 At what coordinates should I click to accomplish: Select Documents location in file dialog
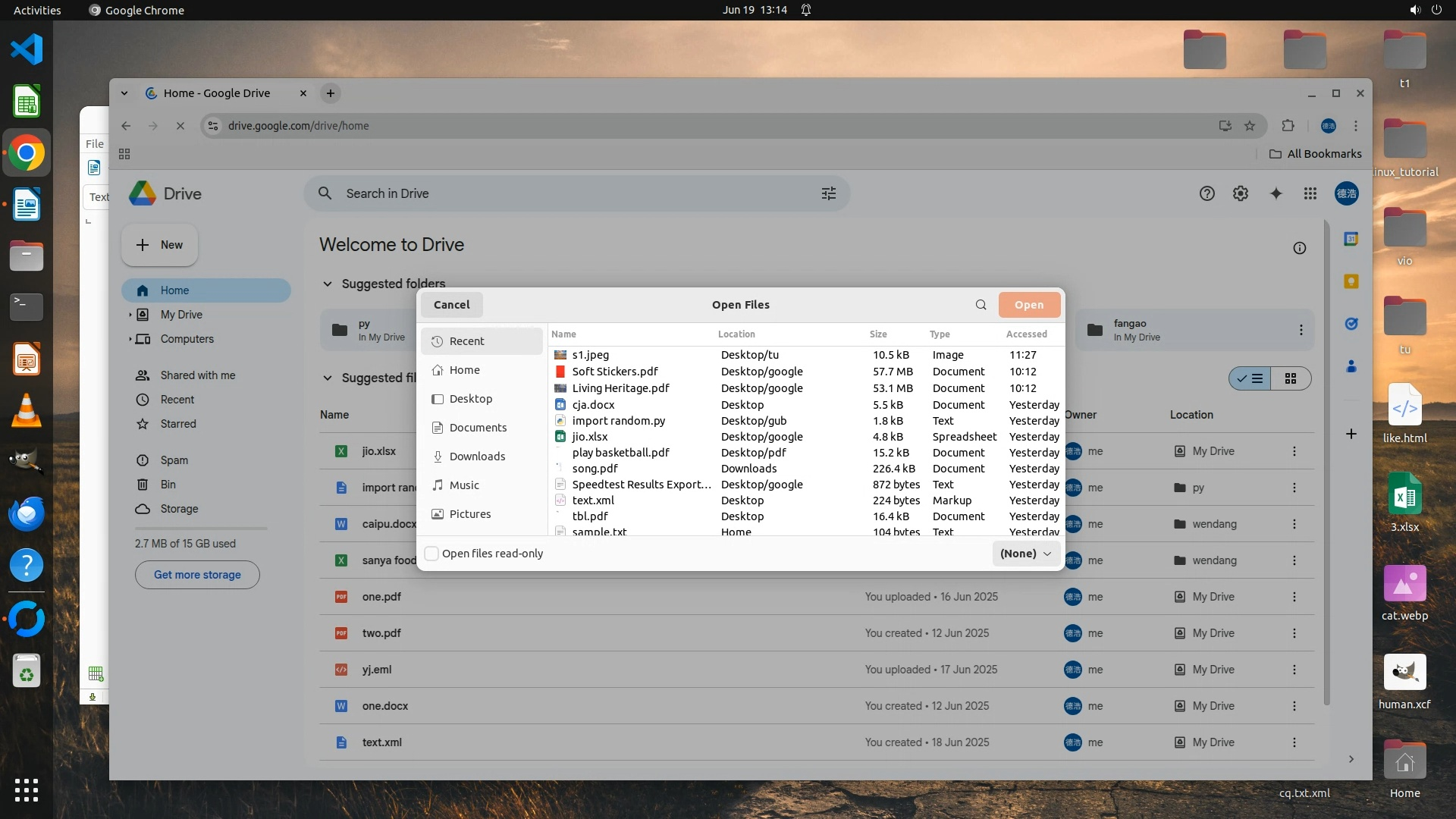coord(477,428)
